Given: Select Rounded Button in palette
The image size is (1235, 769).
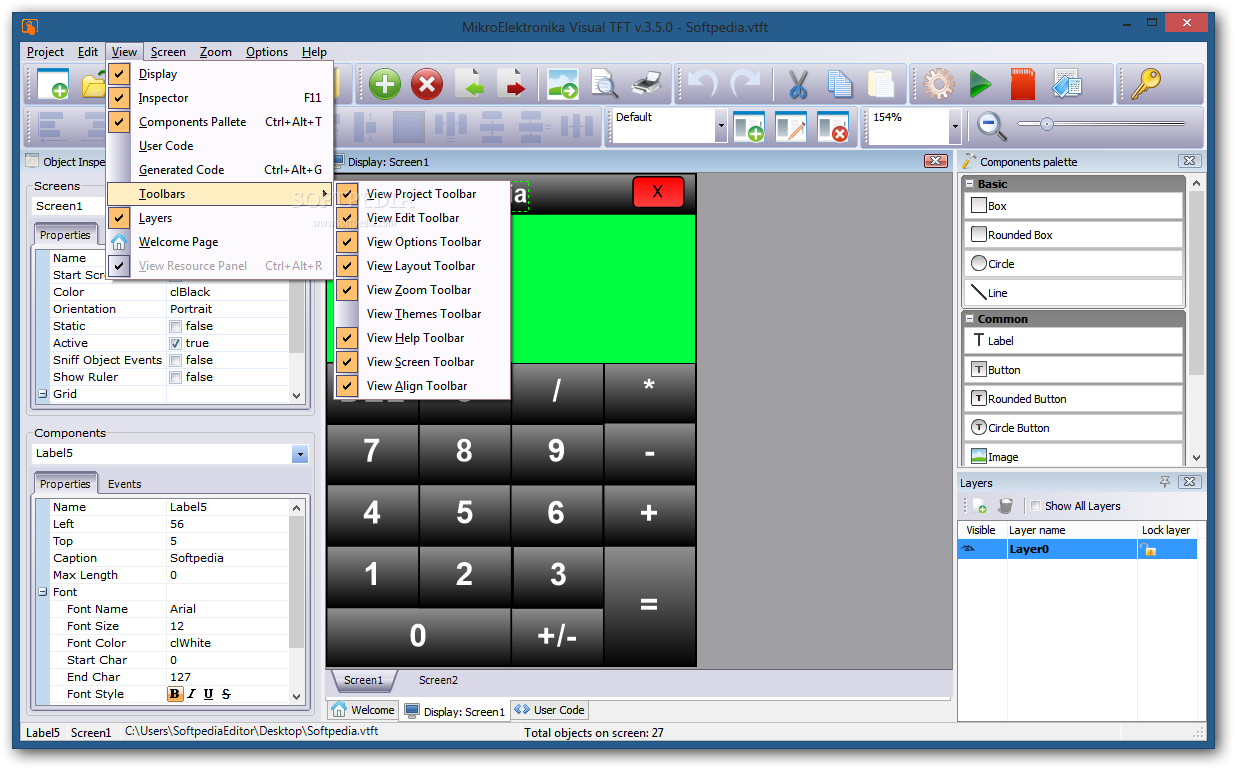Looking at the screenshot, I should point(1073,399).
